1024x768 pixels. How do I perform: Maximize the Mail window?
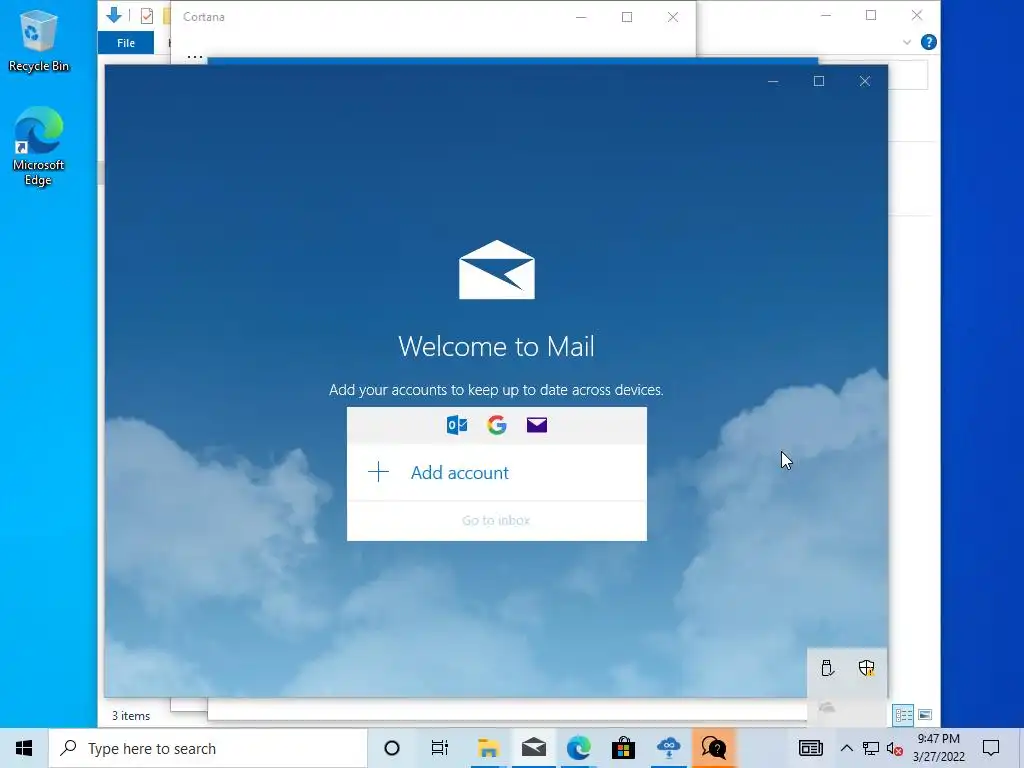coord(819,81)
